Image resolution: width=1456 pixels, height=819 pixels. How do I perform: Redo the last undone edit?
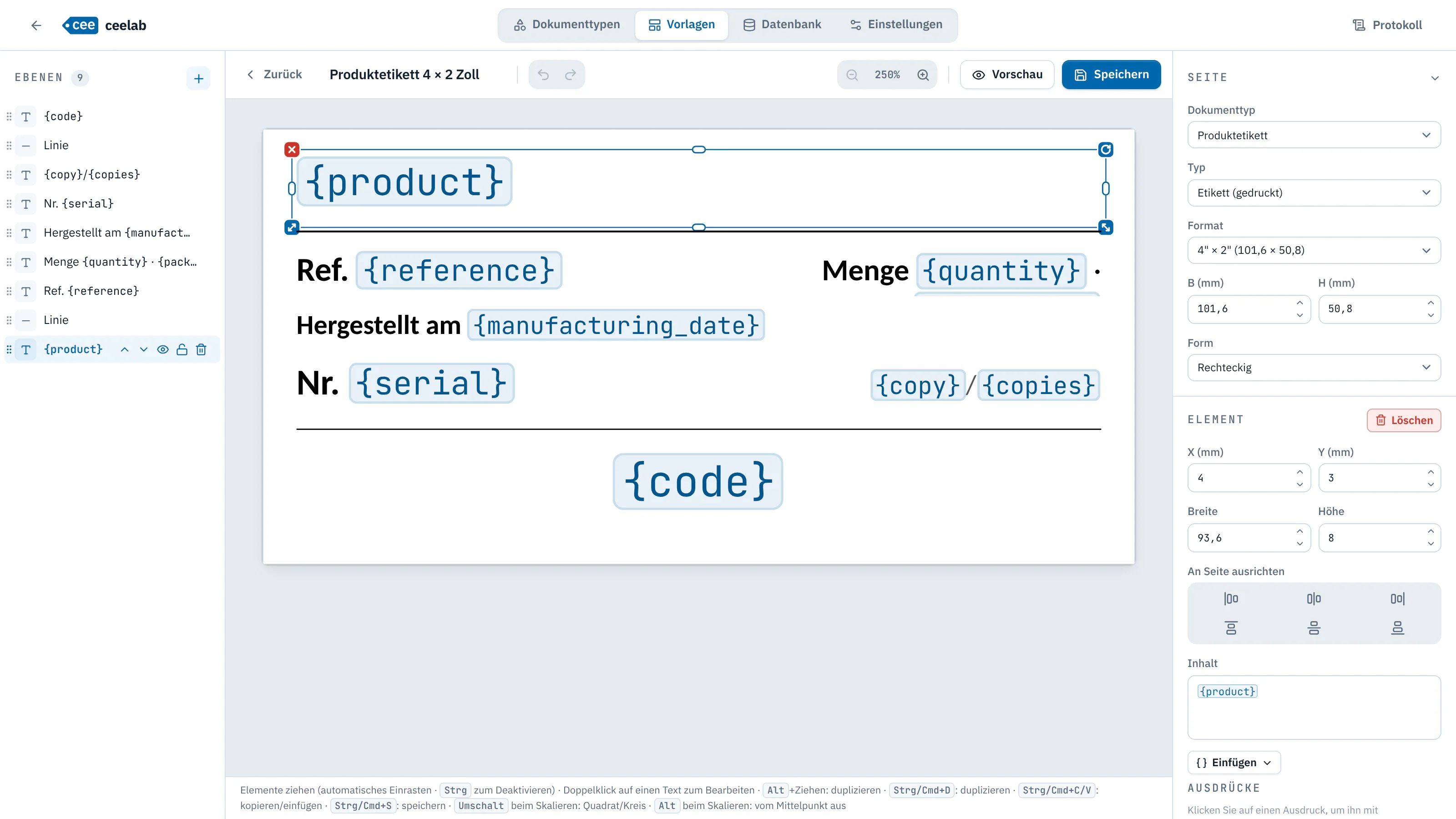pos(571,75)
